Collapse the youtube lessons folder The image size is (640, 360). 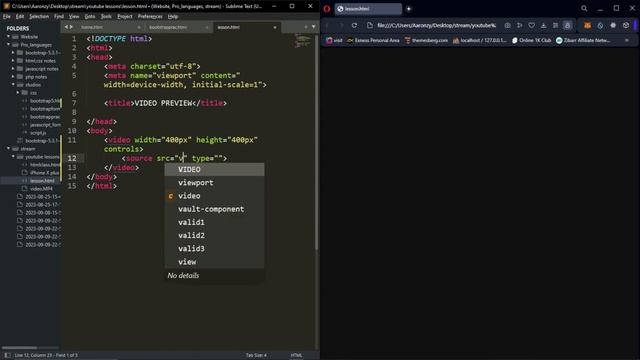point(13,157)
